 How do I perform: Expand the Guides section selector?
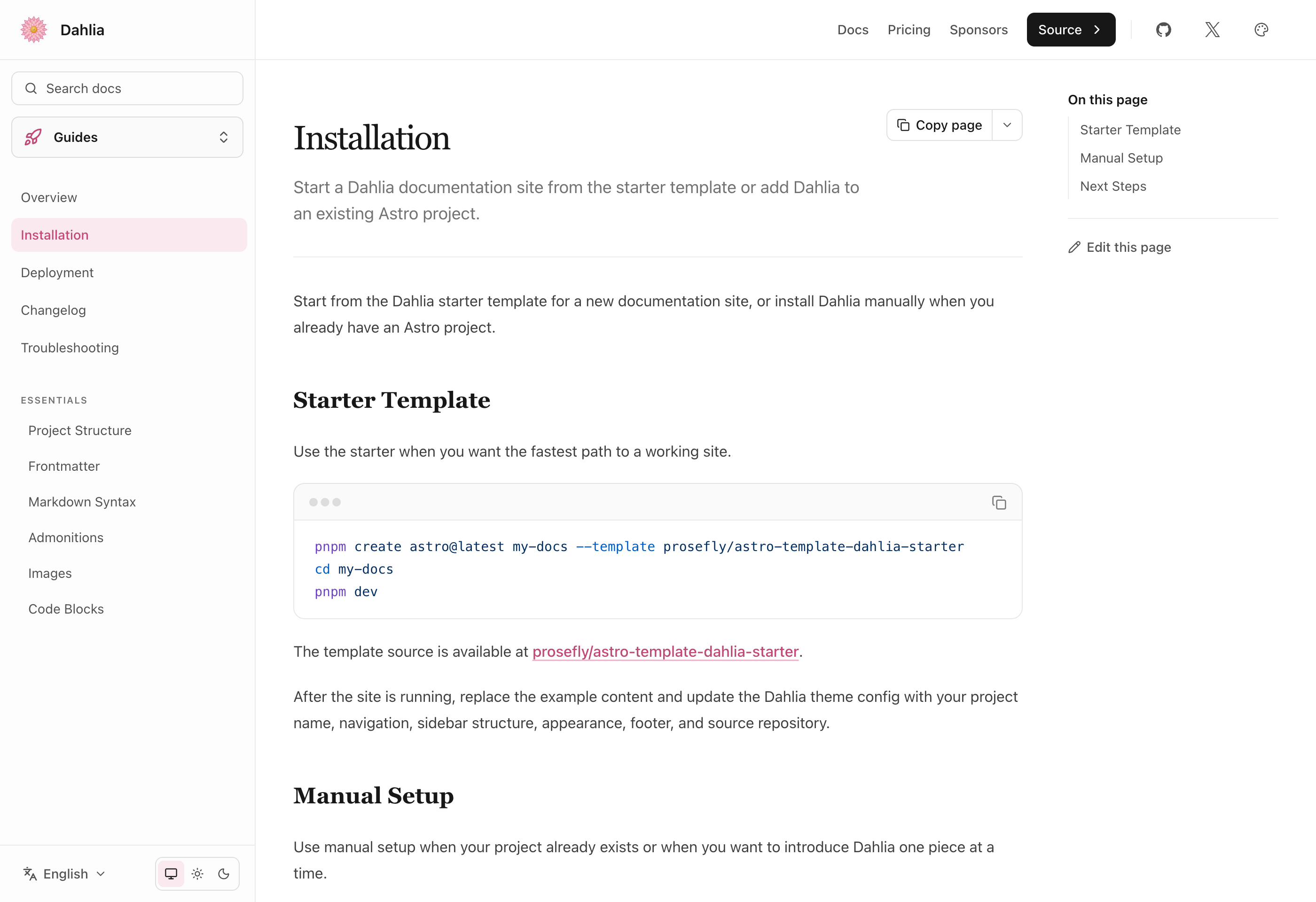coord(127,137)
